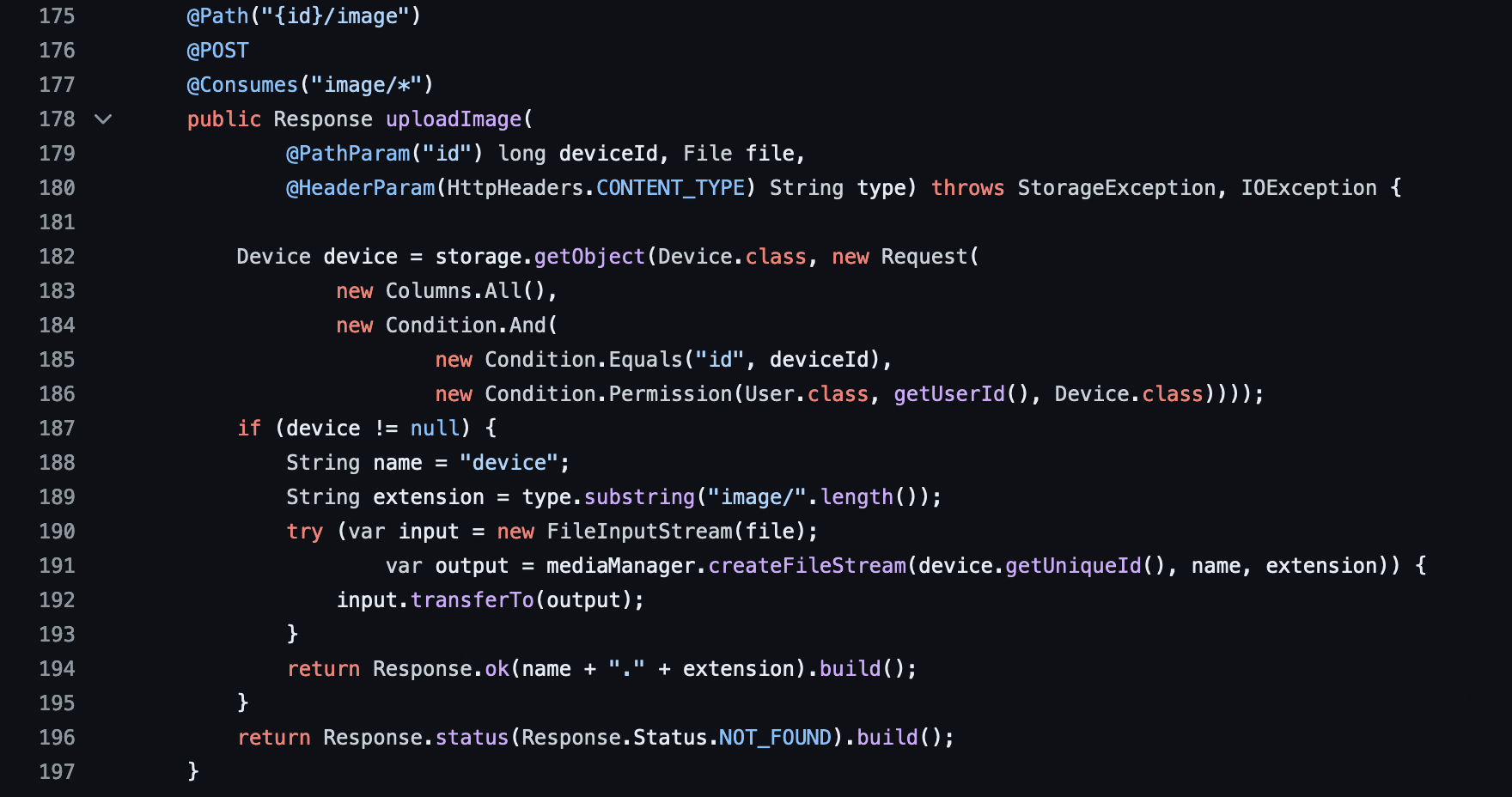The width and height of the screenshot is (1512, 797).
Task: Click the FileInputStream constructor name
Action: (x=639, y=532)
